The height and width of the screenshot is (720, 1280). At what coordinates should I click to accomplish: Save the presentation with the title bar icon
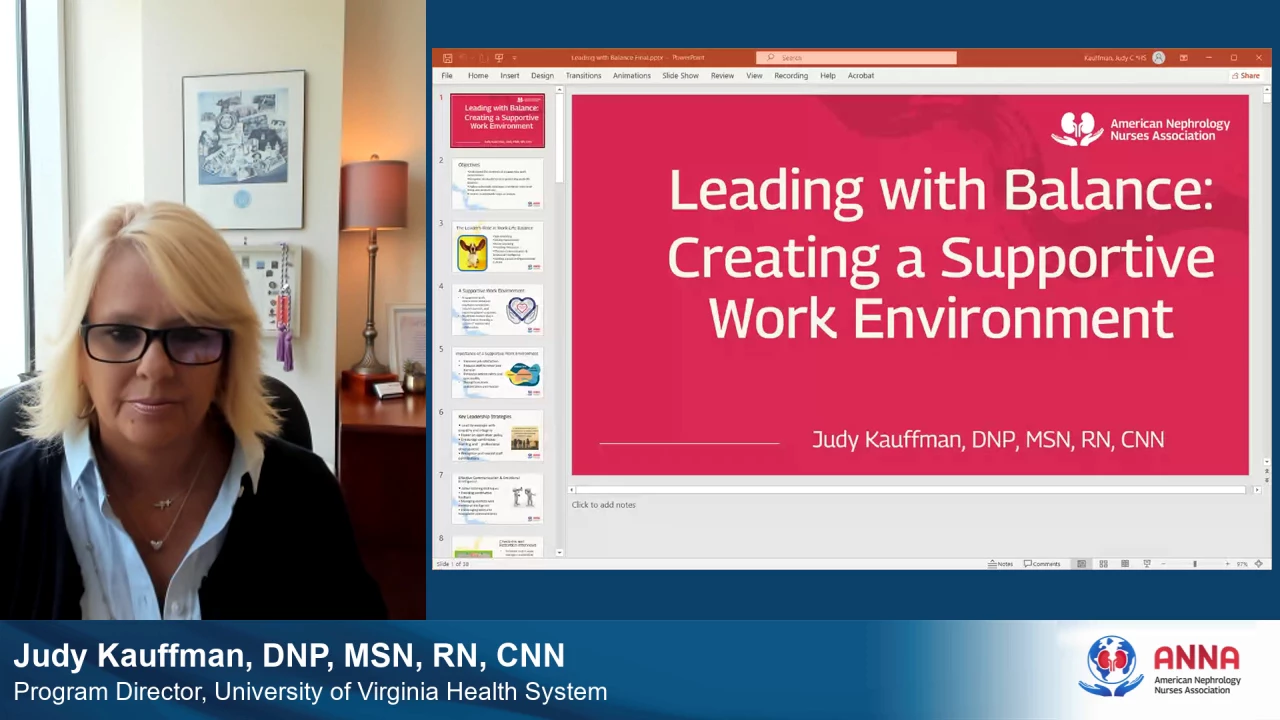[447, 58]
